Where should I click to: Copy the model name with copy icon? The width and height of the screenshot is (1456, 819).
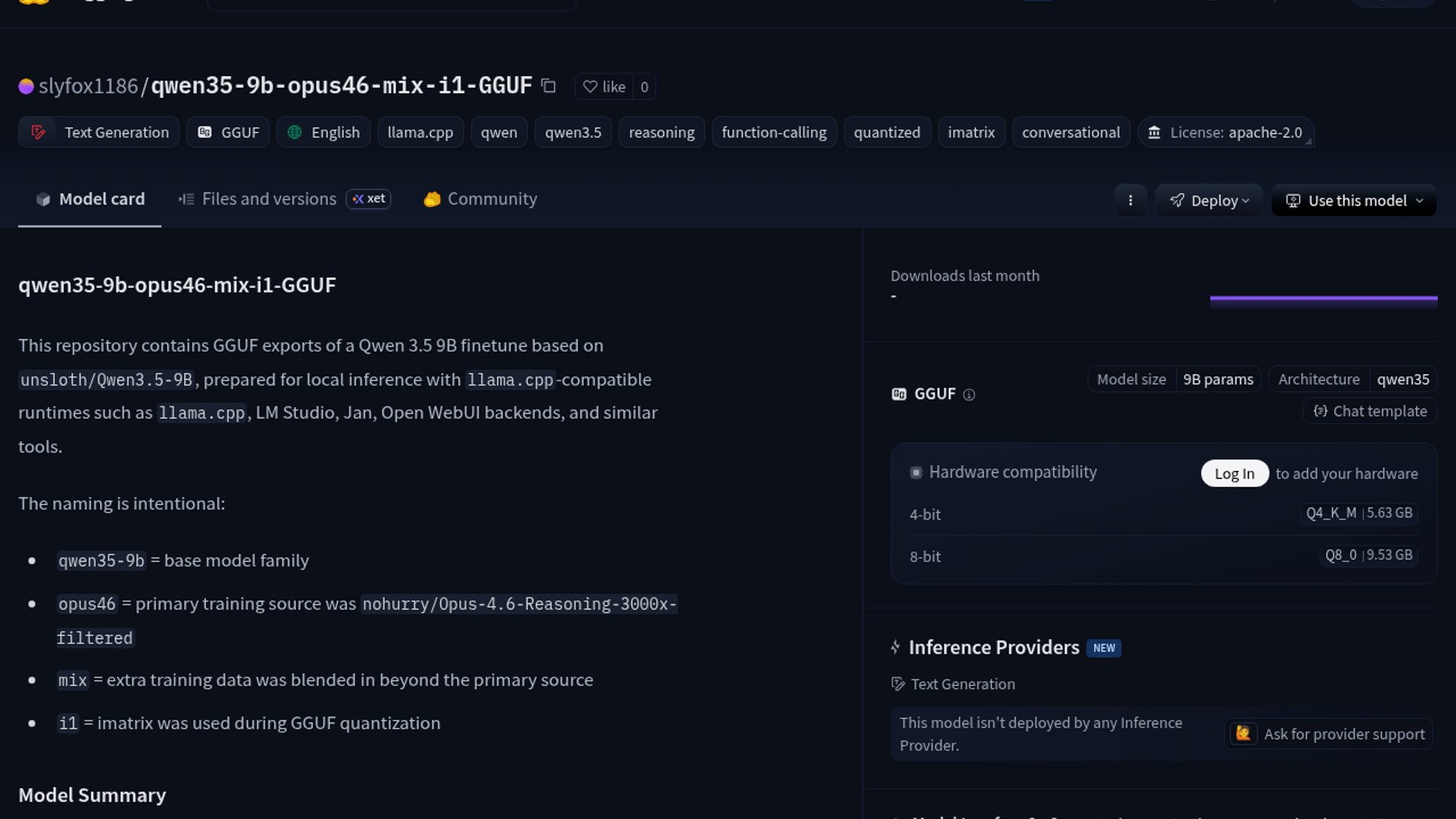[548, 86]
